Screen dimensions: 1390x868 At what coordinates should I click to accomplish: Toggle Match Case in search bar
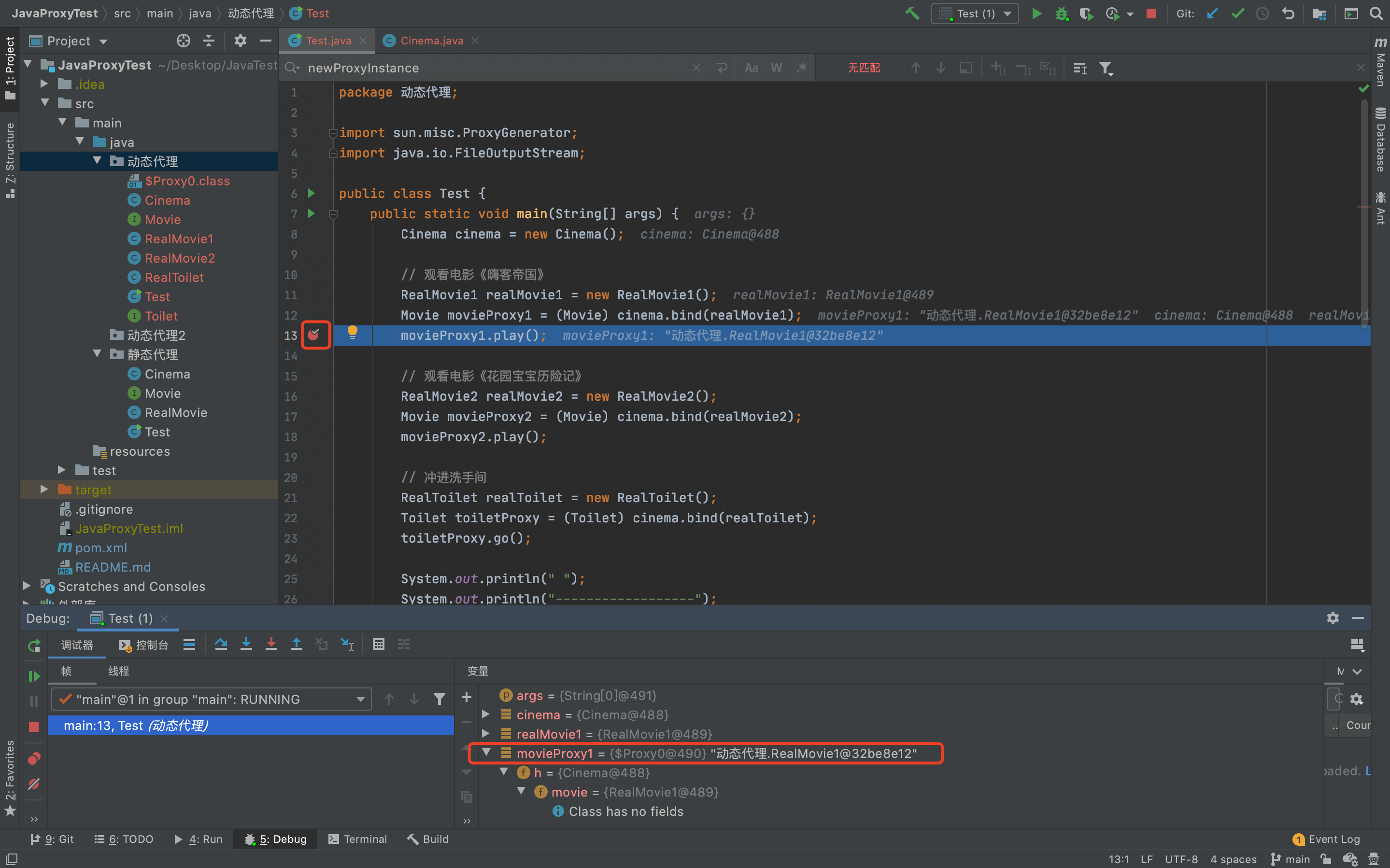[751, 68]
